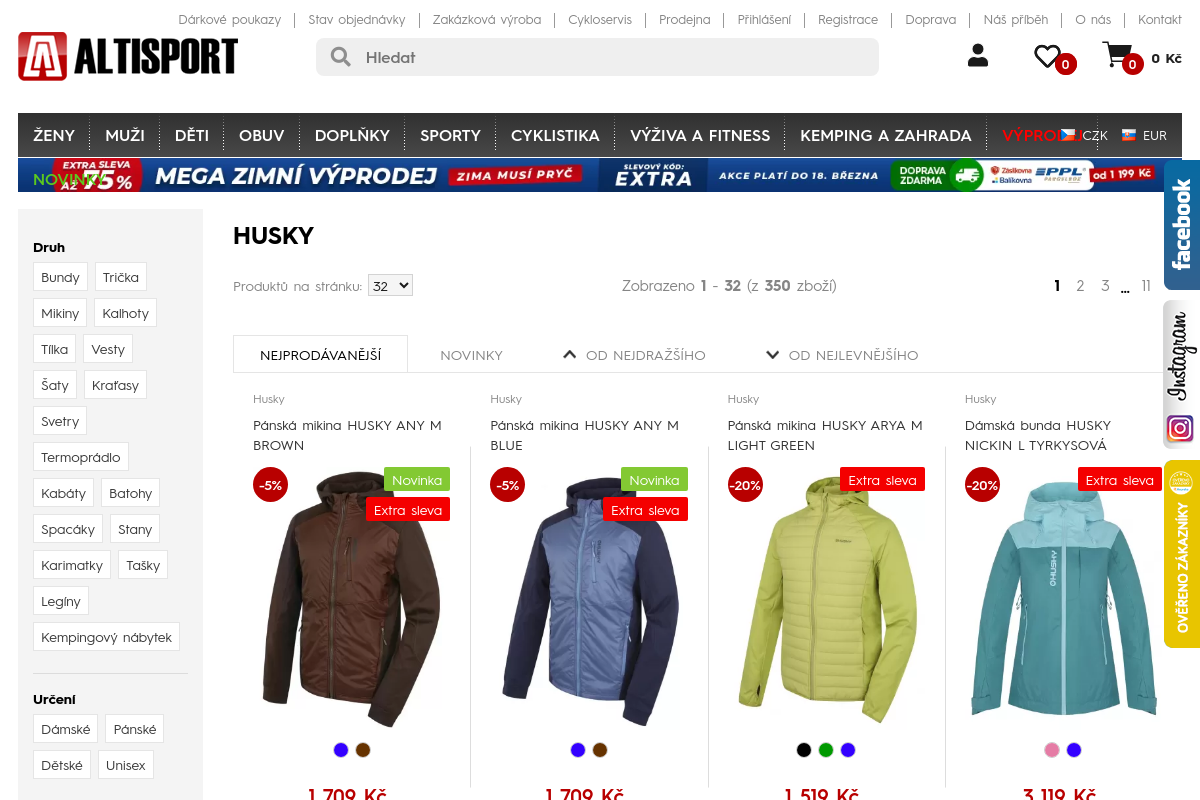The height and width of the screenshot is (800, 1200).
Task: Open the products per page dropdown
Action: pos(390,285)
